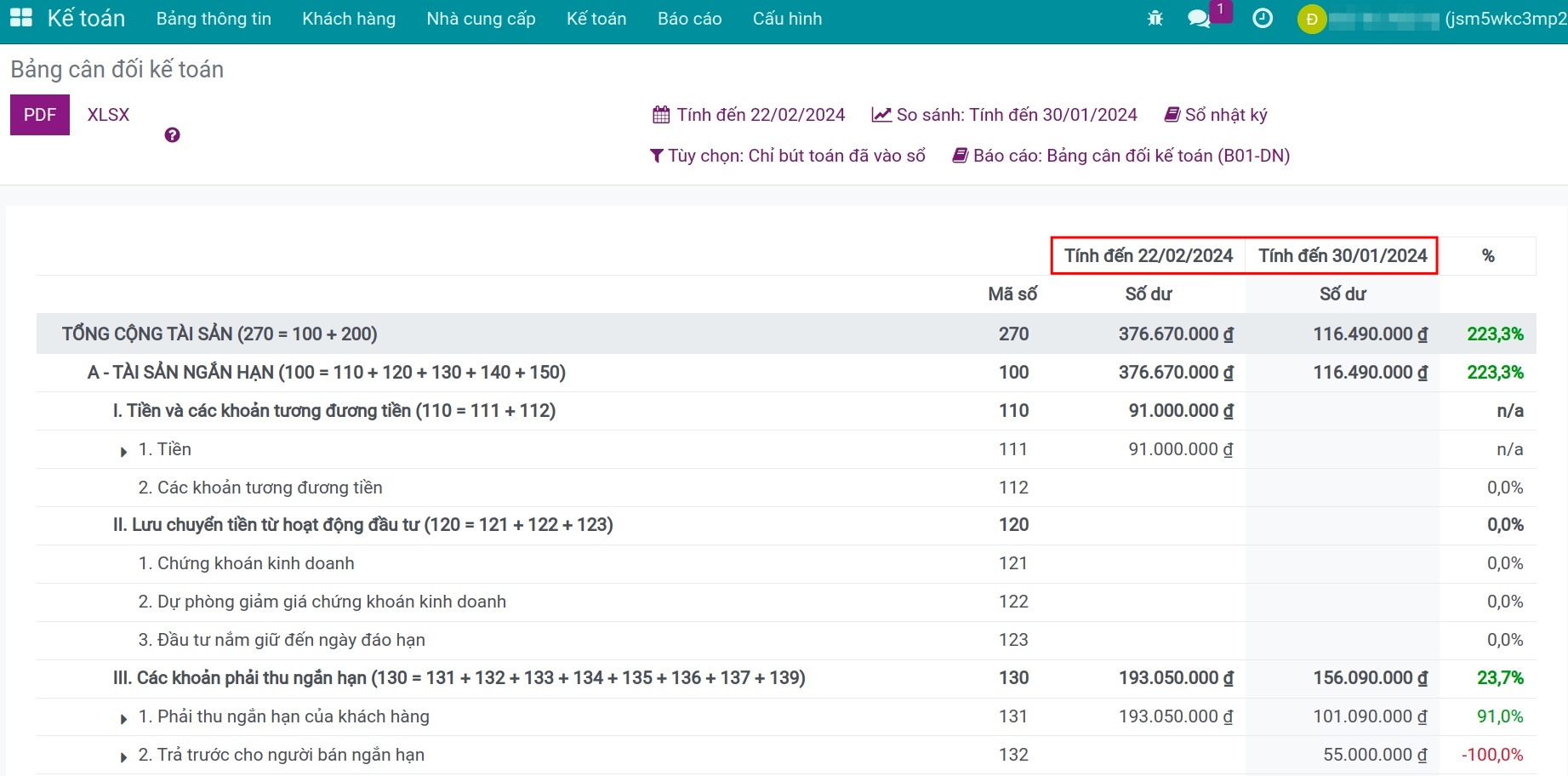Open the Khách hàng menu

[x=349, y=19]
